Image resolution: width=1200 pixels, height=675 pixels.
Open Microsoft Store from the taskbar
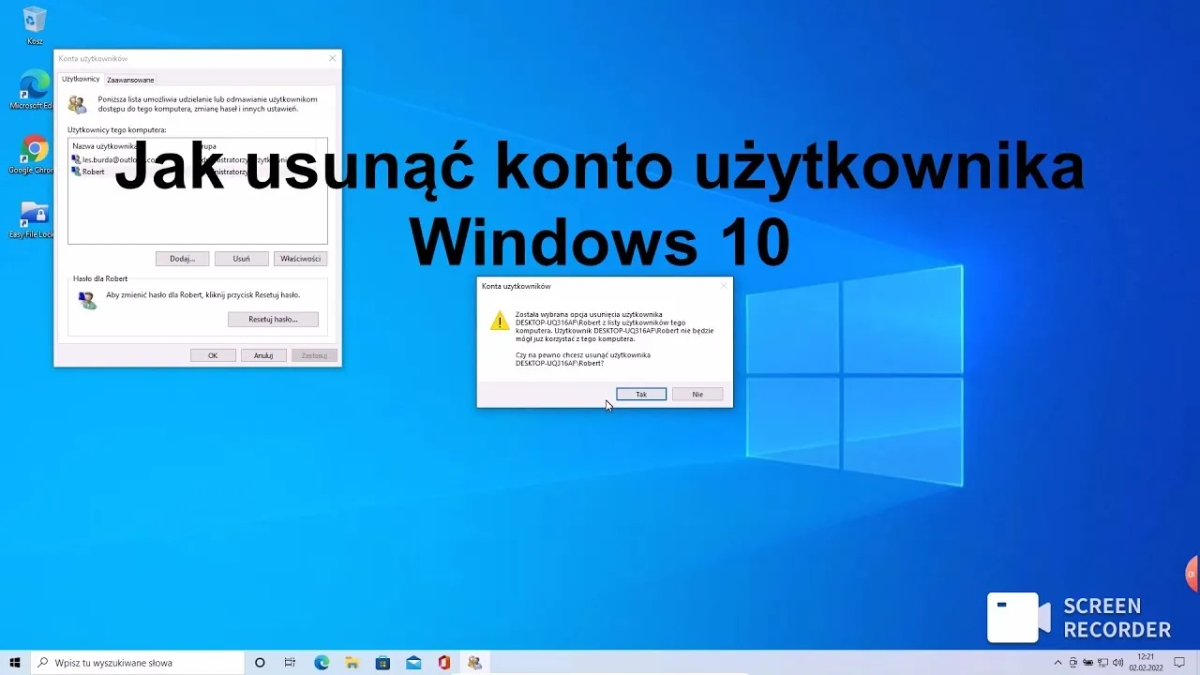(x=383, y=662)
